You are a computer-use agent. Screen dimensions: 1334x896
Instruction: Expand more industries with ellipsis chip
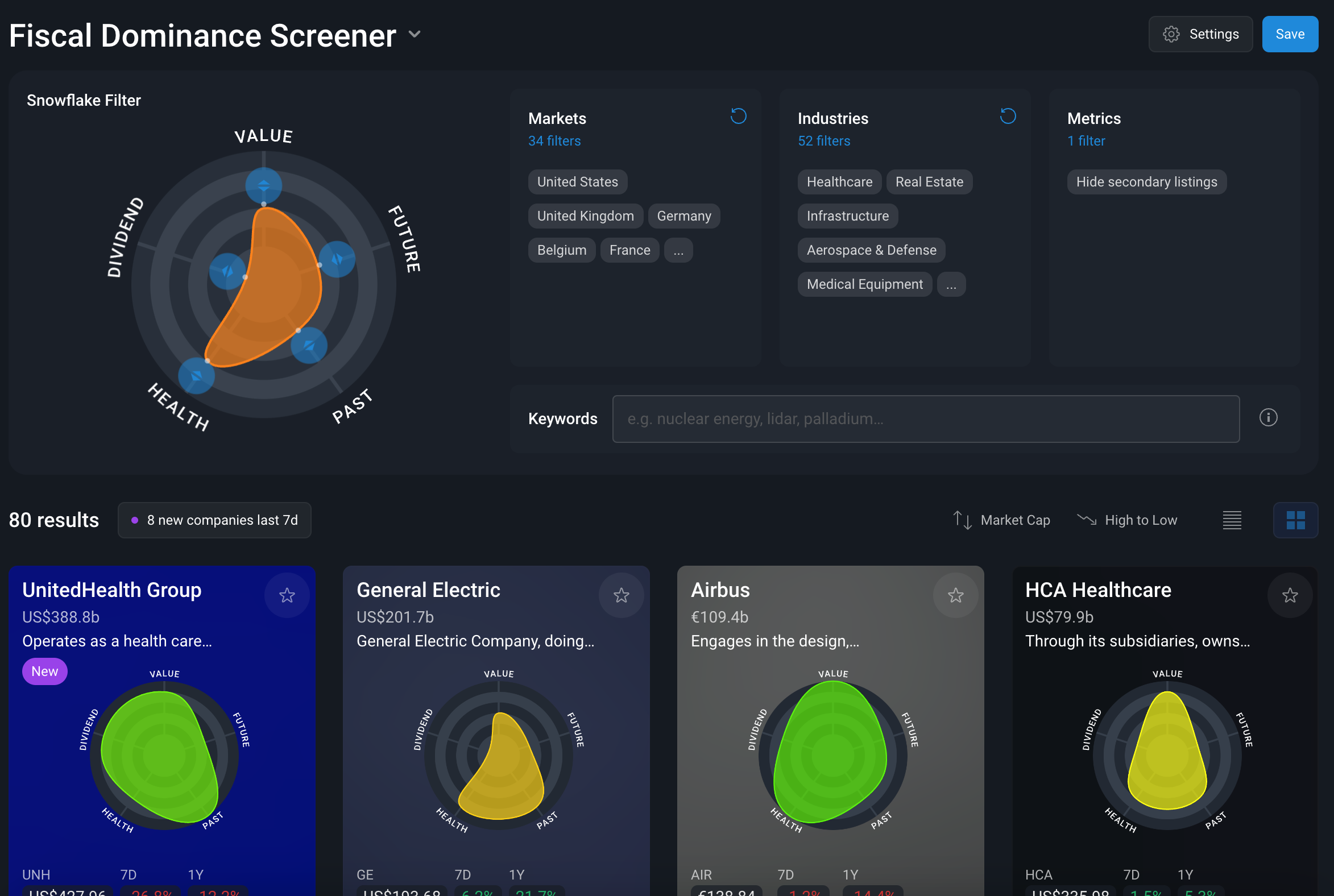[951, 285]
